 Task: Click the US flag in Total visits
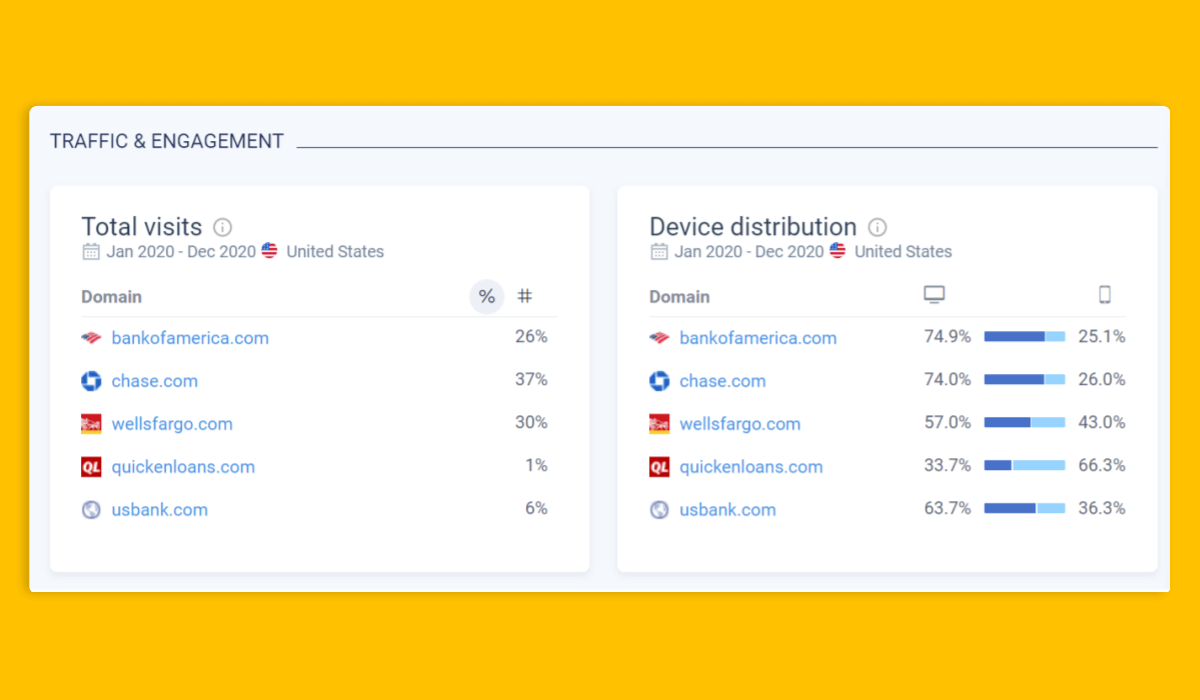pos(270,250)
